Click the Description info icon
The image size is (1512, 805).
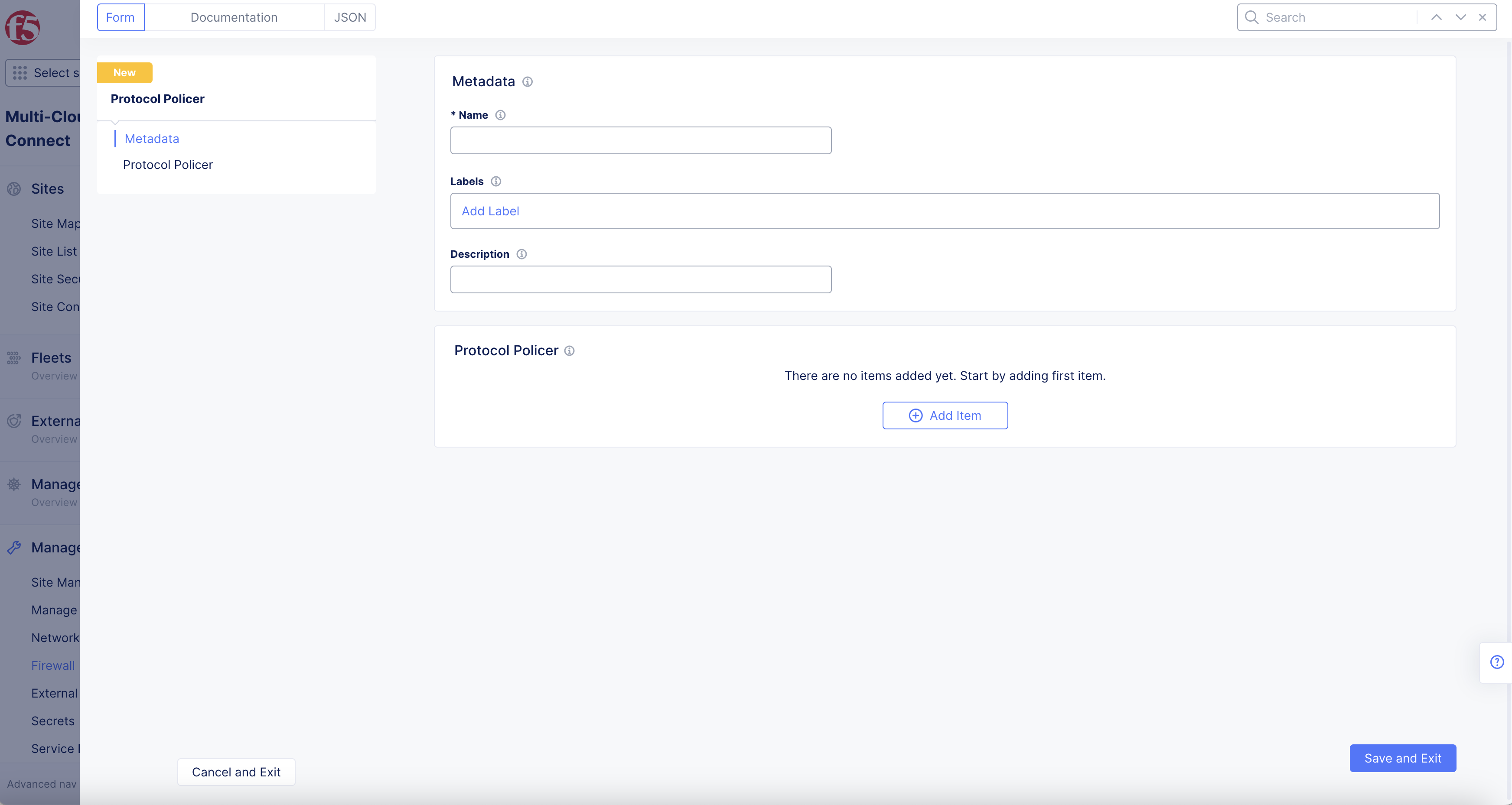point(521,254)
